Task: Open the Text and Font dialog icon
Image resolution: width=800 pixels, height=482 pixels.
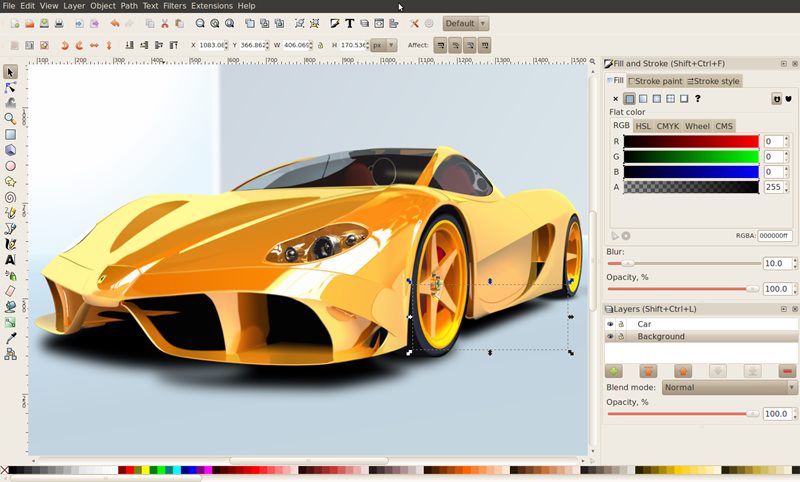Action: point(349,23)
